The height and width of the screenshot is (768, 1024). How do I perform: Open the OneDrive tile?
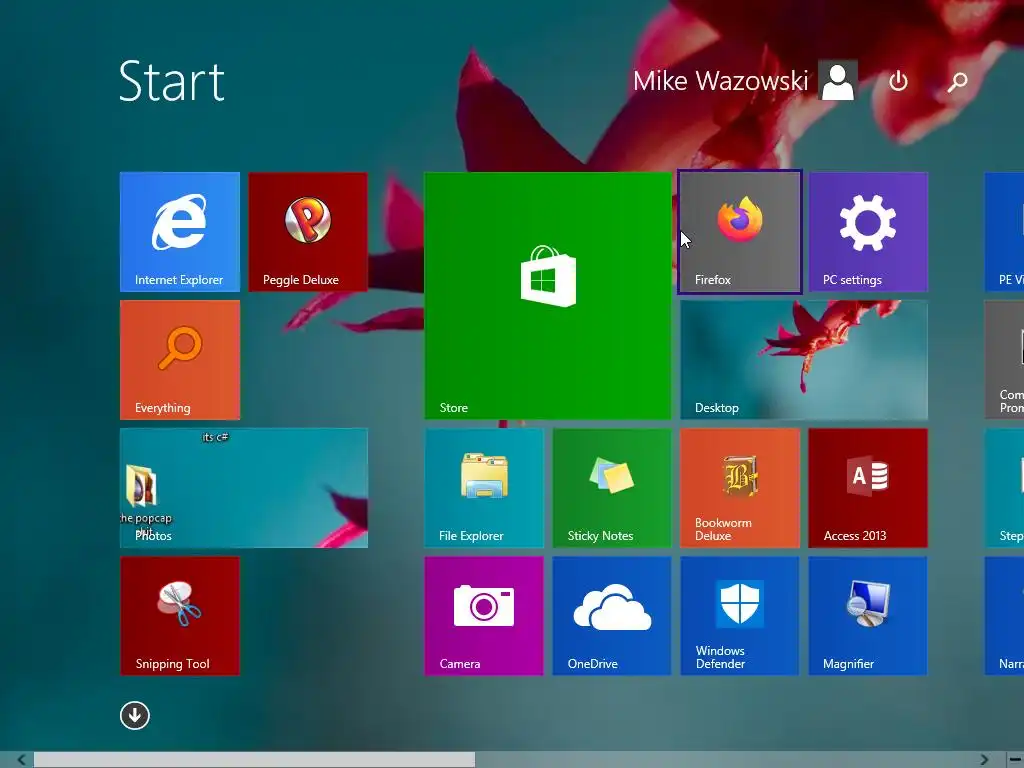612,616
